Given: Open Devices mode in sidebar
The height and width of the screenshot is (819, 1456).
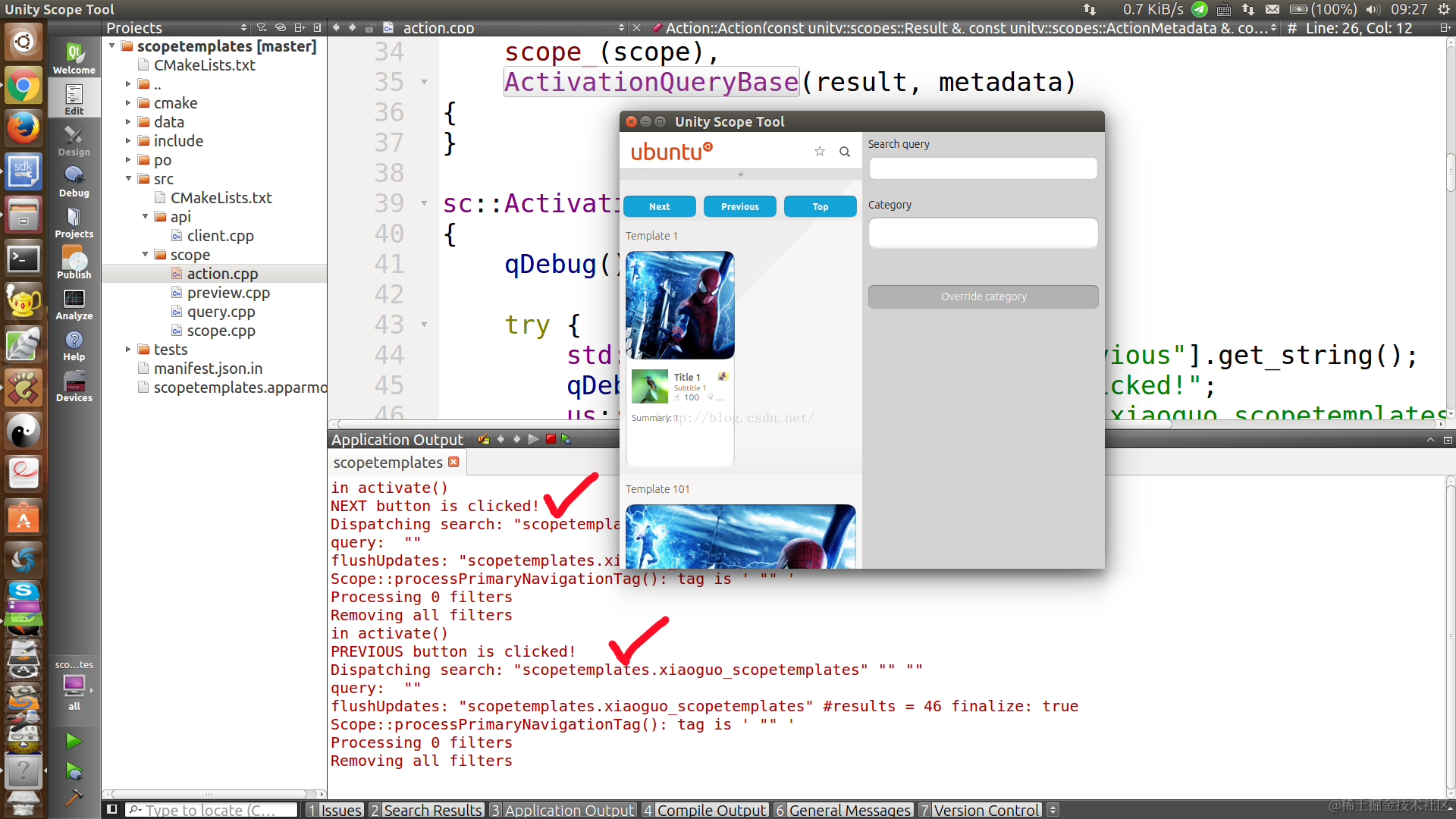Looking at the screenshot, I should tap(74, 385).
